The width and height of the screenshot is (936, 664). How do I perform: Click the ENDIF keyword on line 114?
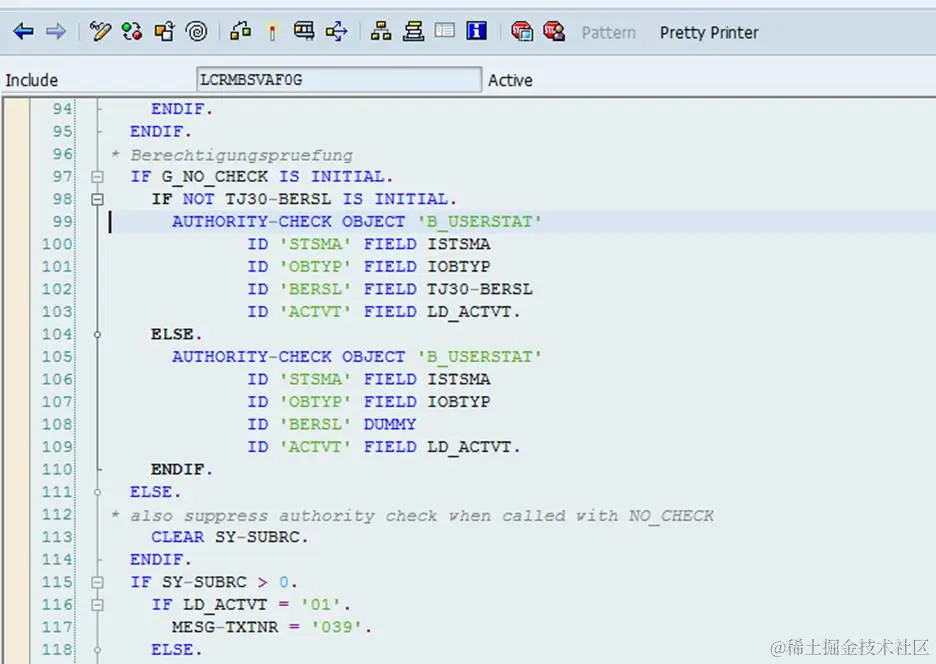click(156, 560)
